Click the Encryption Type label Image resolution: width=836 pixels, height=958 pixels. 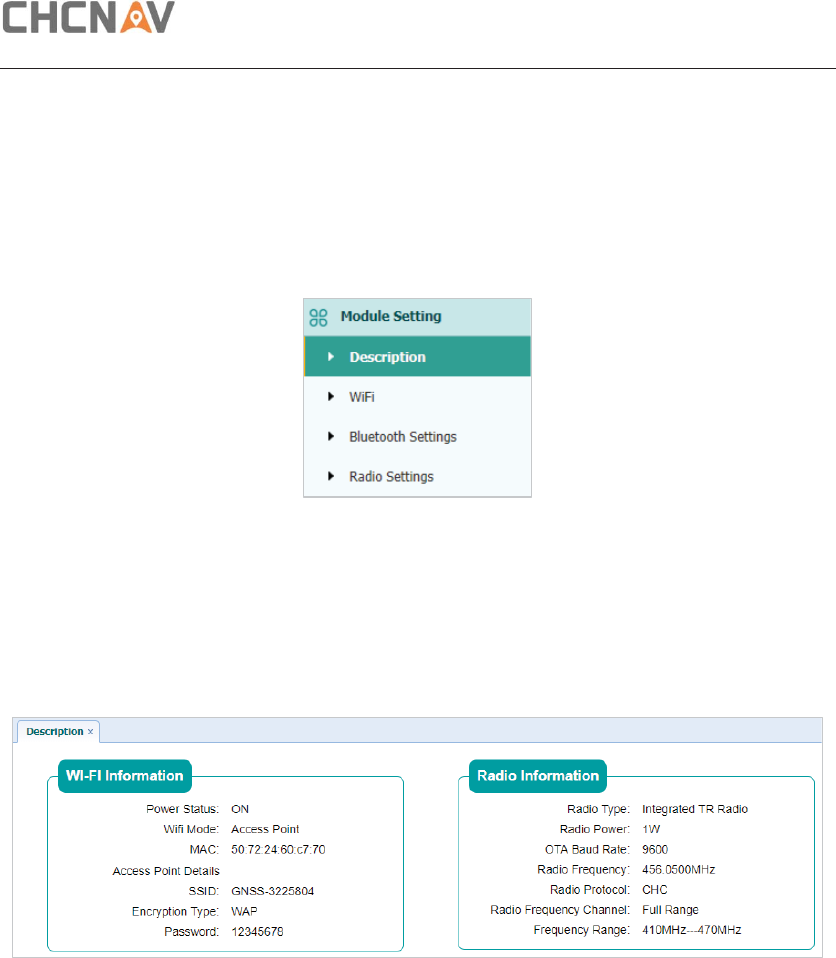[175, 912]
